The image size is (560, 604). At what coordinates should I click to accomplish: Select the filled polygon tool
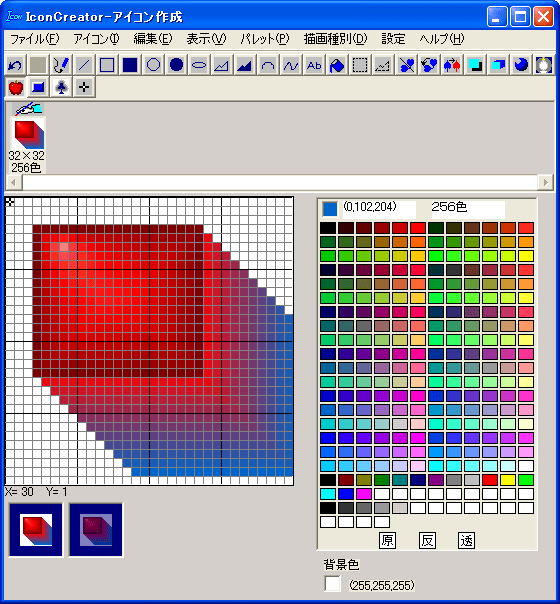tap(245, 65)
